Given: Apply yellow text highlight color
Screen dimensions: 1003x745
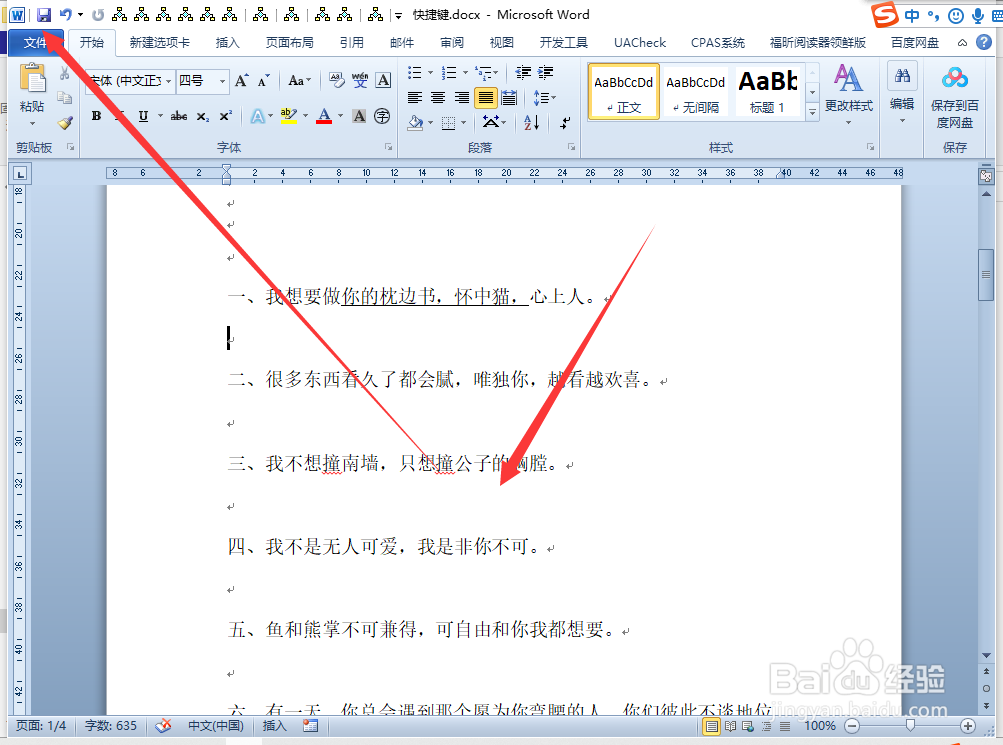Looking at the screenshot, I should [x=288, y=116].
